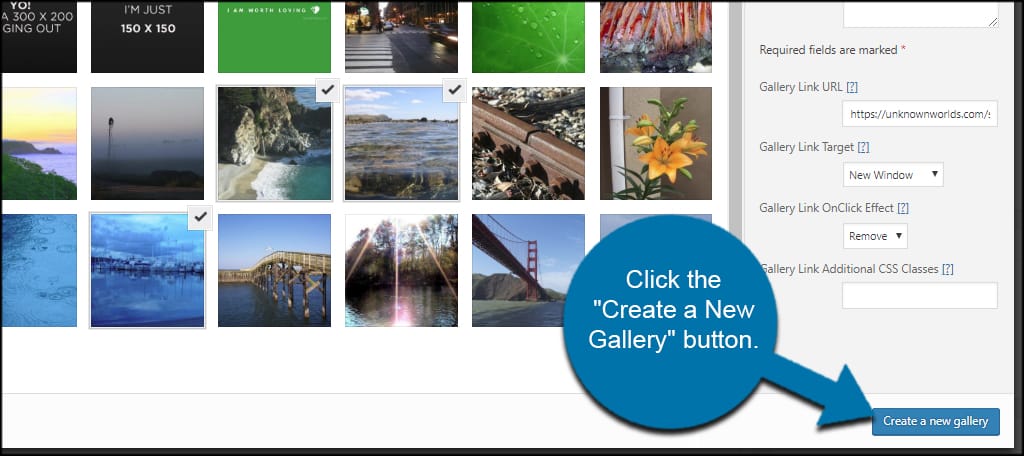Select the green leaf with water droplets thumbnail
Screen dimensions: 1024x456
pos(528,36)
